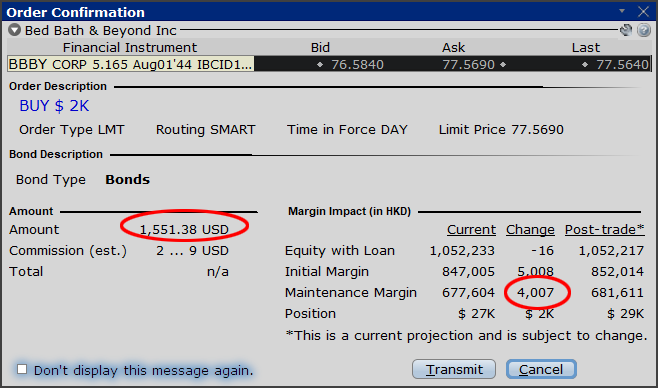Screen dimensions: 658x388
Task: Click the Change column header link
Action: pyautogui.click(x=530, y=229)
